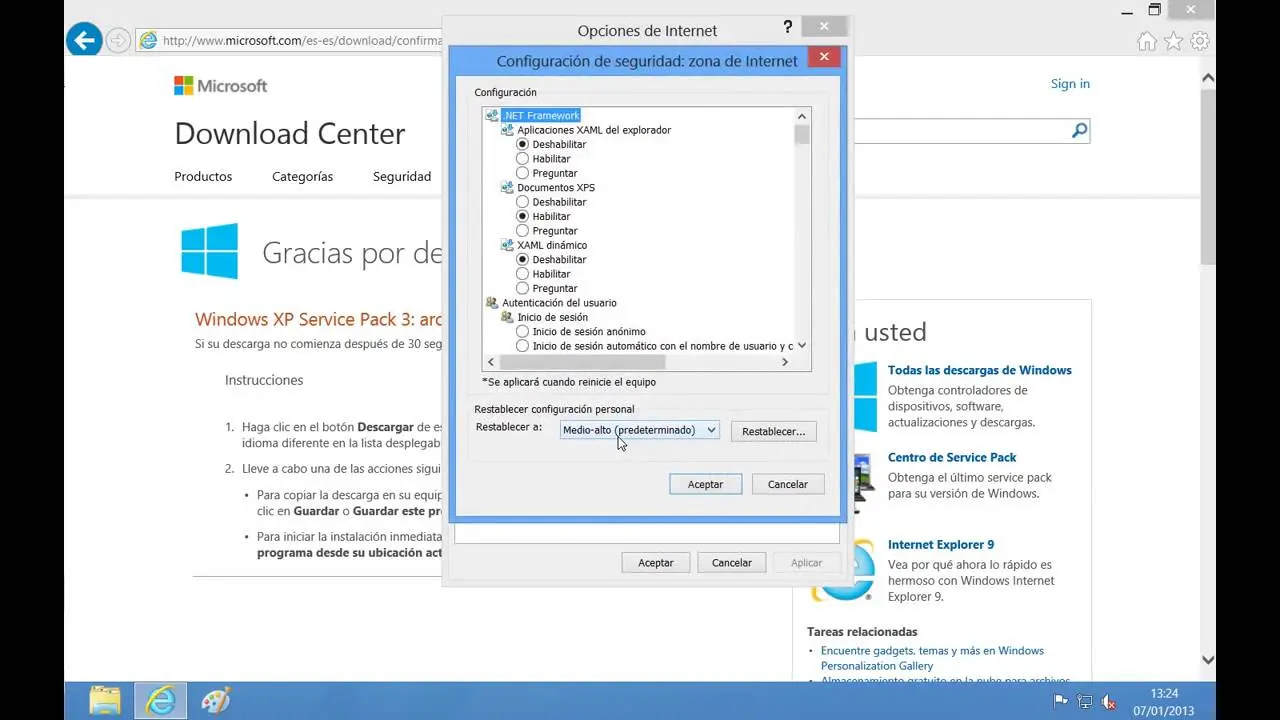The height and width of the screenshot is (720, 1280).
Task: Open the IE Tools gear icon
Action: 1200,41
